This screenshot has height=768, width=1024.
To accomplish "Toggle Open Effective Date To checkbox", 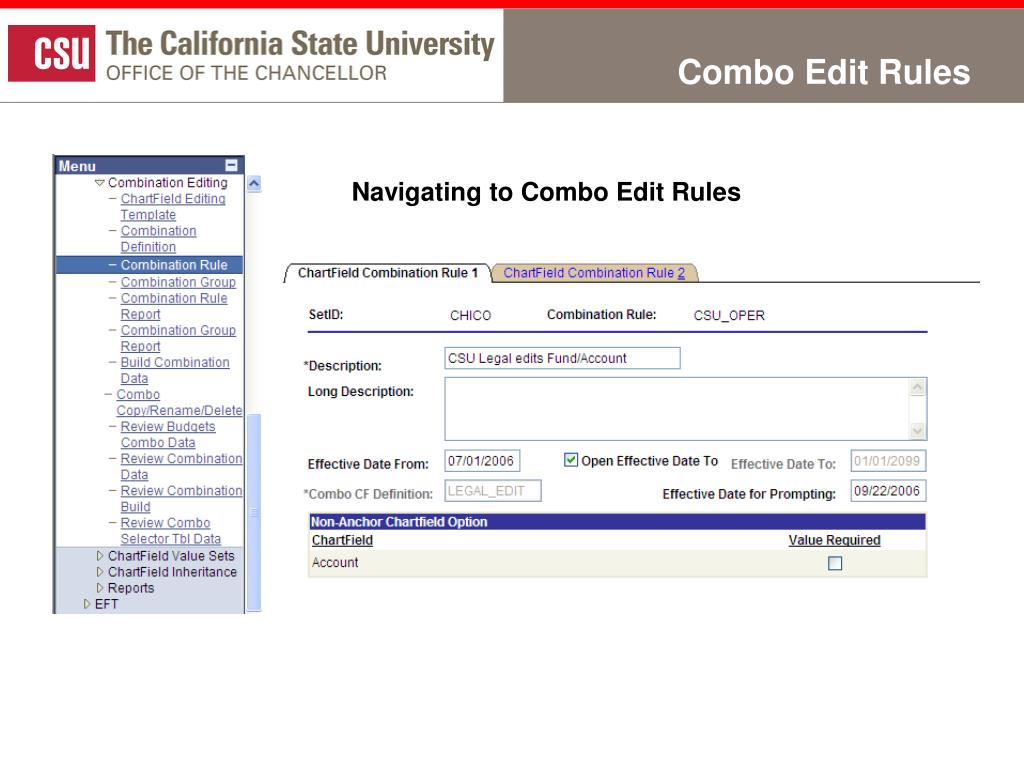I will coord(571,460).
